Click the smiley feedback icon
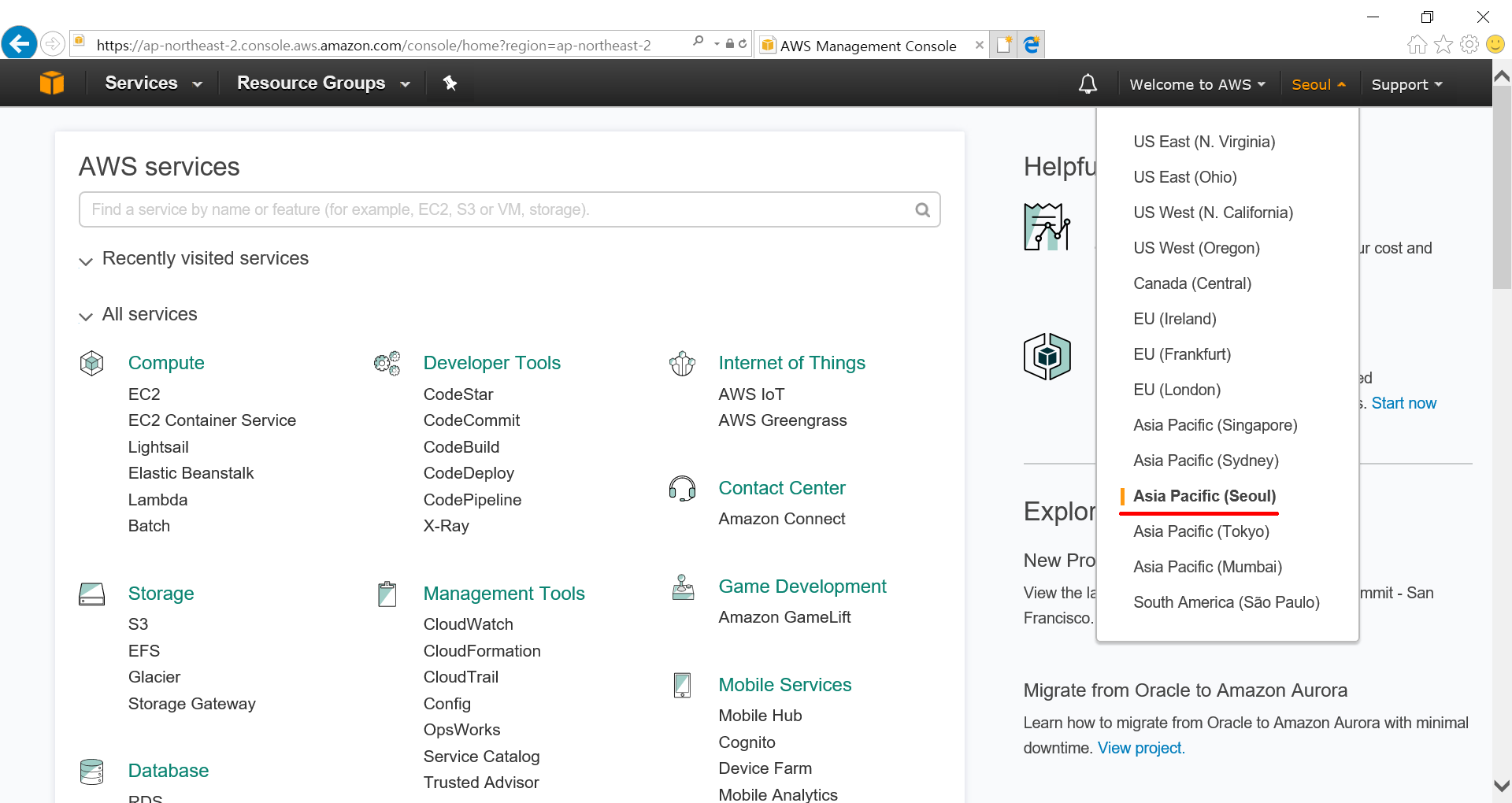This screenshot has height=803, width=1512. pos(1495,44)
